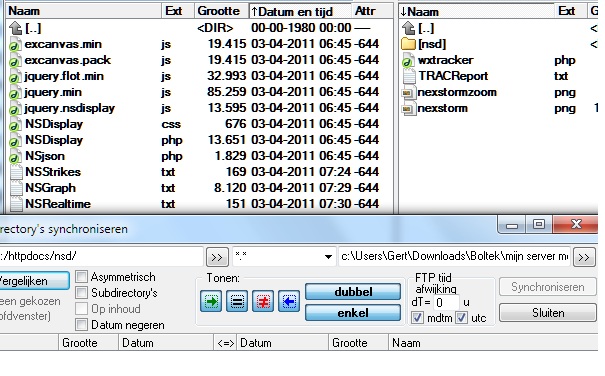Click >> button next to the c:\Users path
Screen dimensions: 605x376
pos(584,257)
